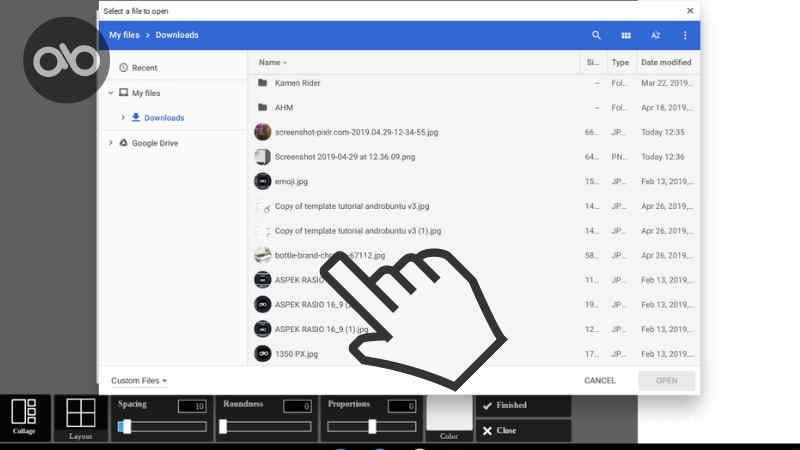The width and height of the screenshot is (800, 450).
Task: Click My files in breadcrumb path
Action: [x=124, y=35]
